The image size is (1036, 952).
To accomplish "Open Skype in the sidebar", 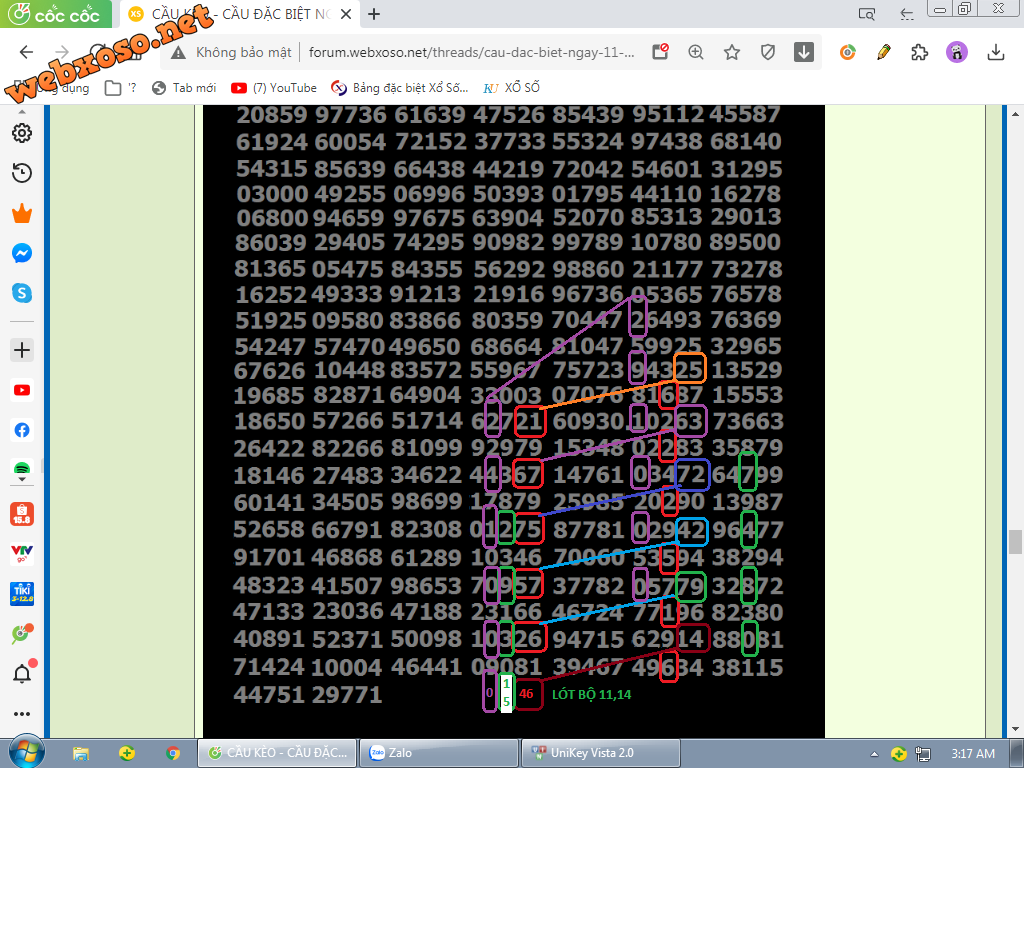I will click(x=22, y=293).
